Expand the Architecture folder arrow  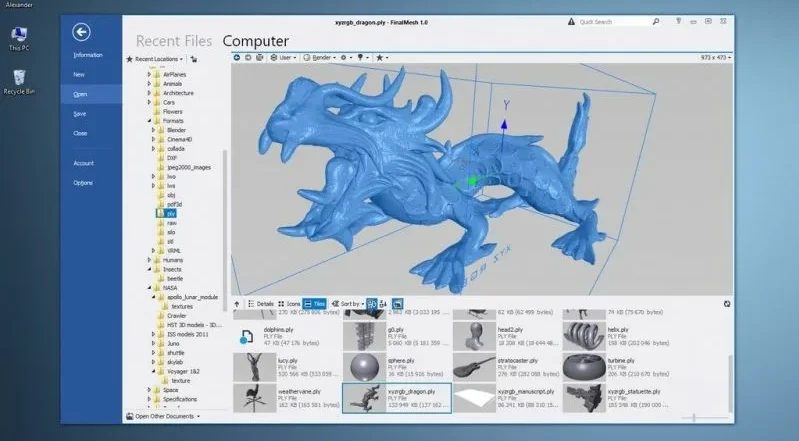point(149,93)
